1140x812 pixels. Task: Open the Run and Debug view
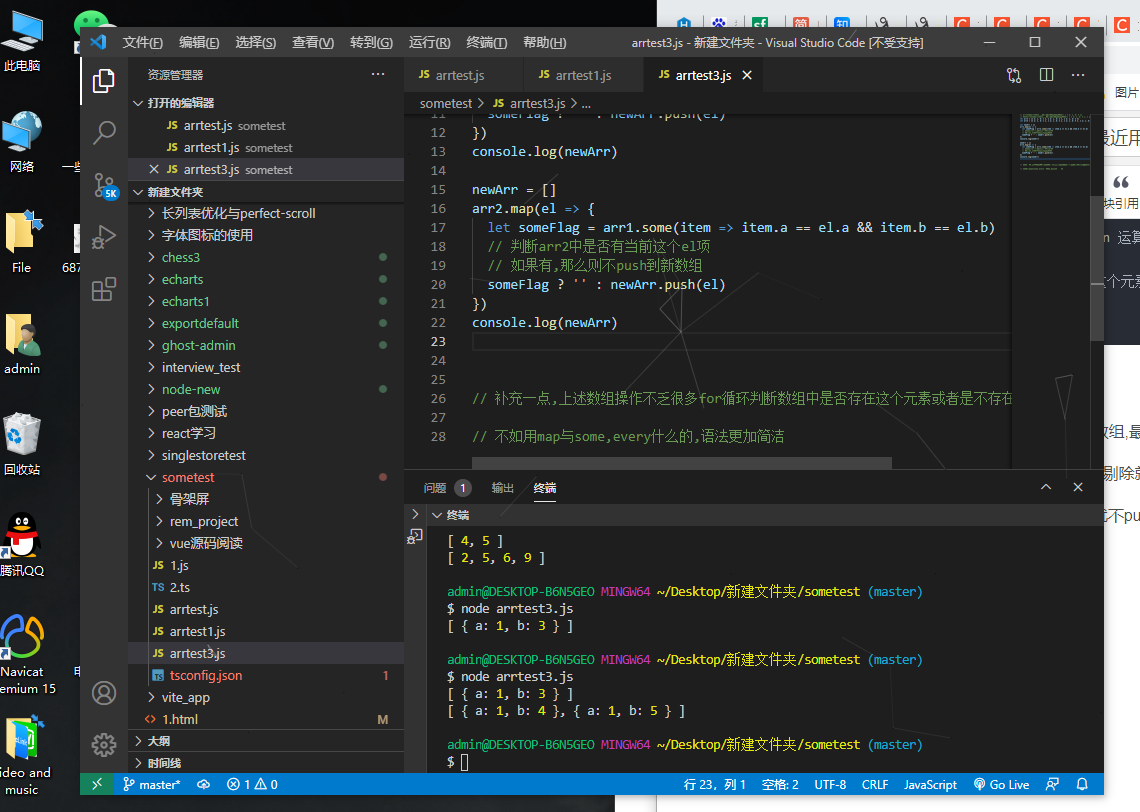[x=104, y=237]
